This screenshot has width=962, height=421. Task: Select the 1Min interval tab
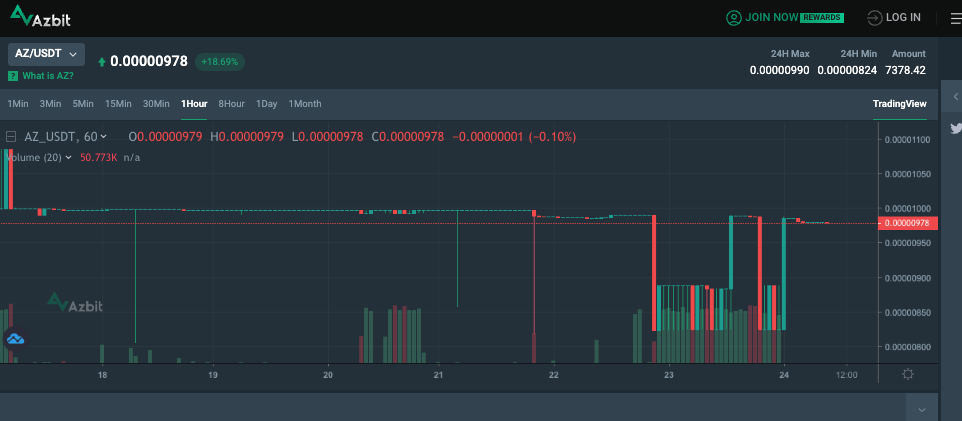coord(18,104)
